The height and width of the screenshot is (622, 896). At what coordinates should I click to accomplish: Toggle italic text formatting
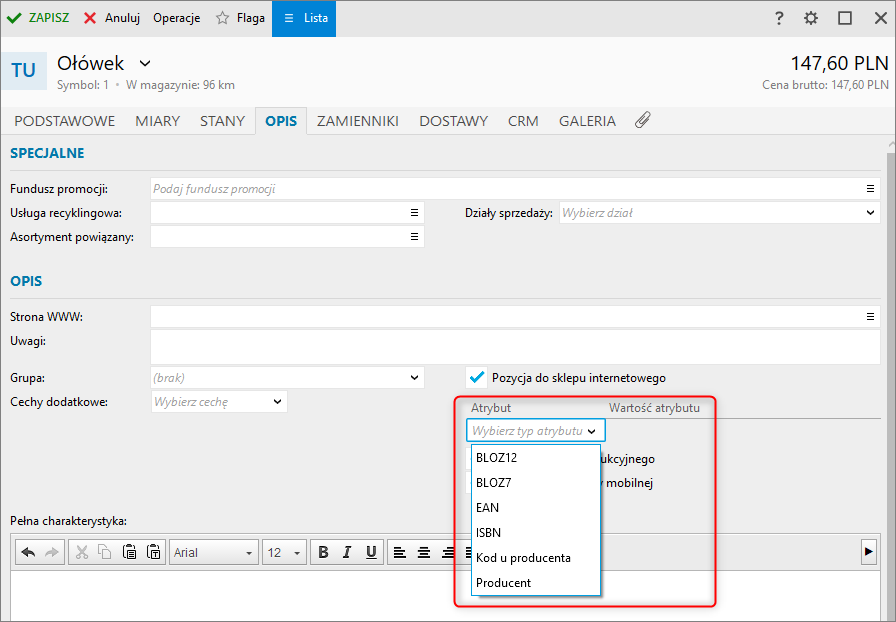(347, 552)
